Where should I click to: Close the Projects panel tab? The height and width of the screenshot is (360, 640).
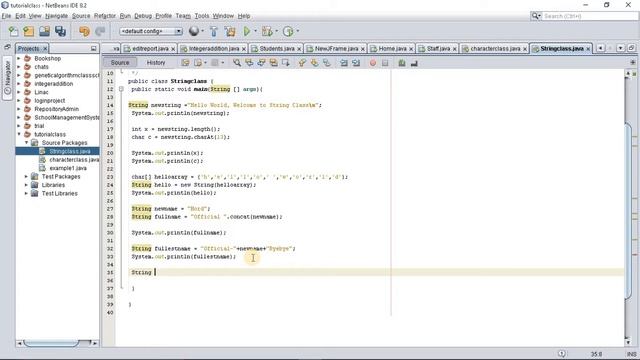click(x=45, y=49)
